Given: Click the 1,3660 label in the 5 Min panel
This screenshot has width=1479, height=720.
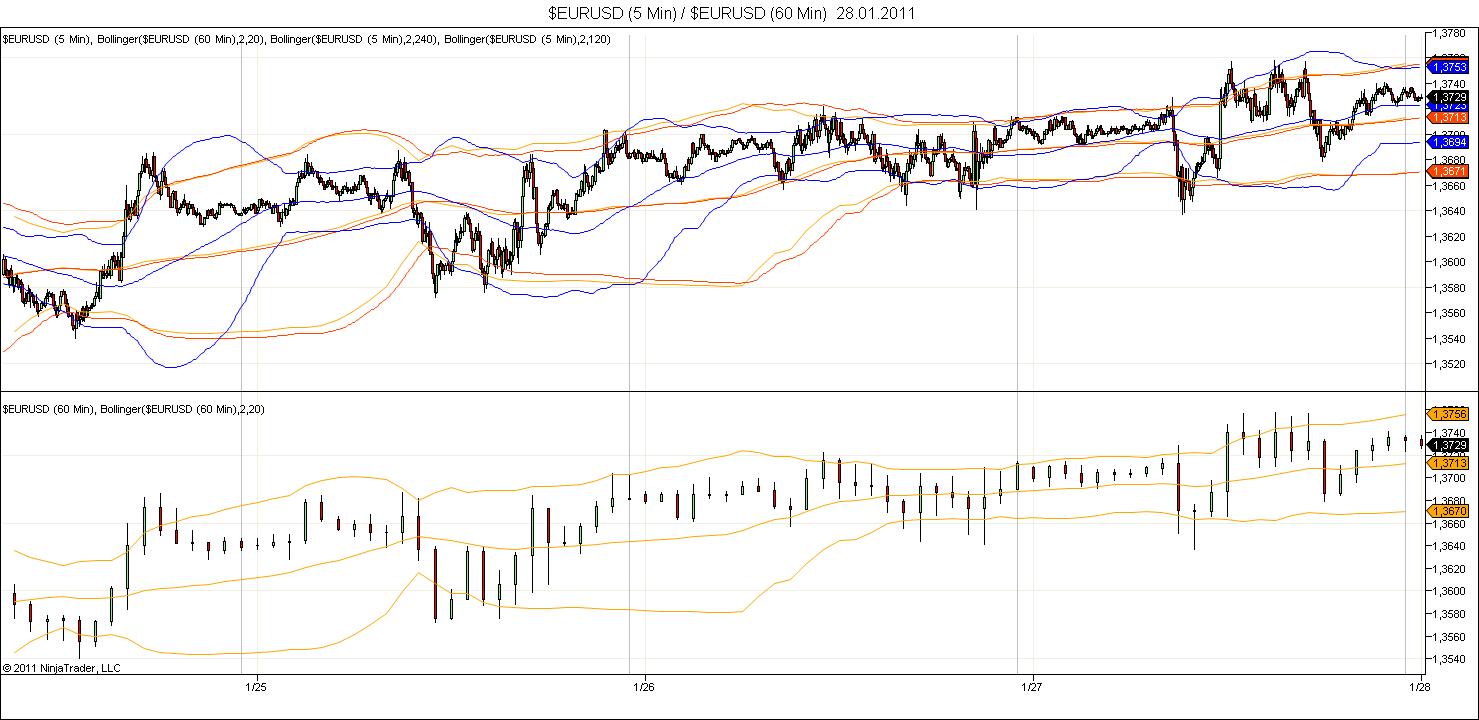Looking at the screenshot, I should pyautogui.click(x=1451, y=186).
